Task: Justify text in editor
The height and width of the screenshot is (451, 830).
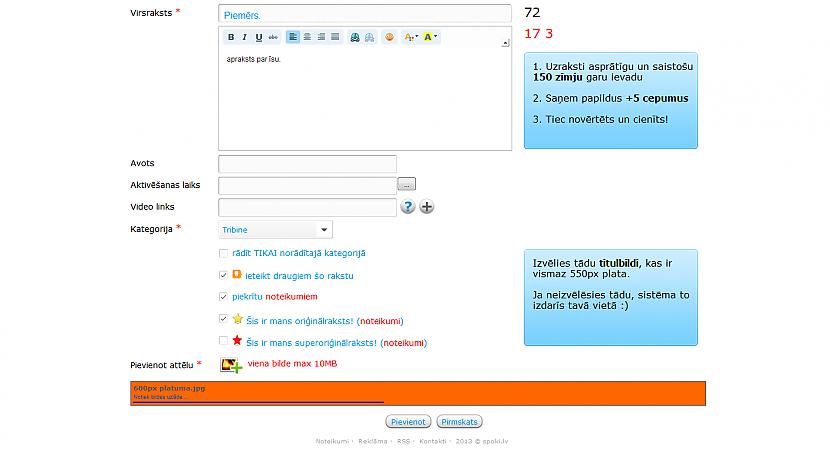Action: tap(335, 37)
